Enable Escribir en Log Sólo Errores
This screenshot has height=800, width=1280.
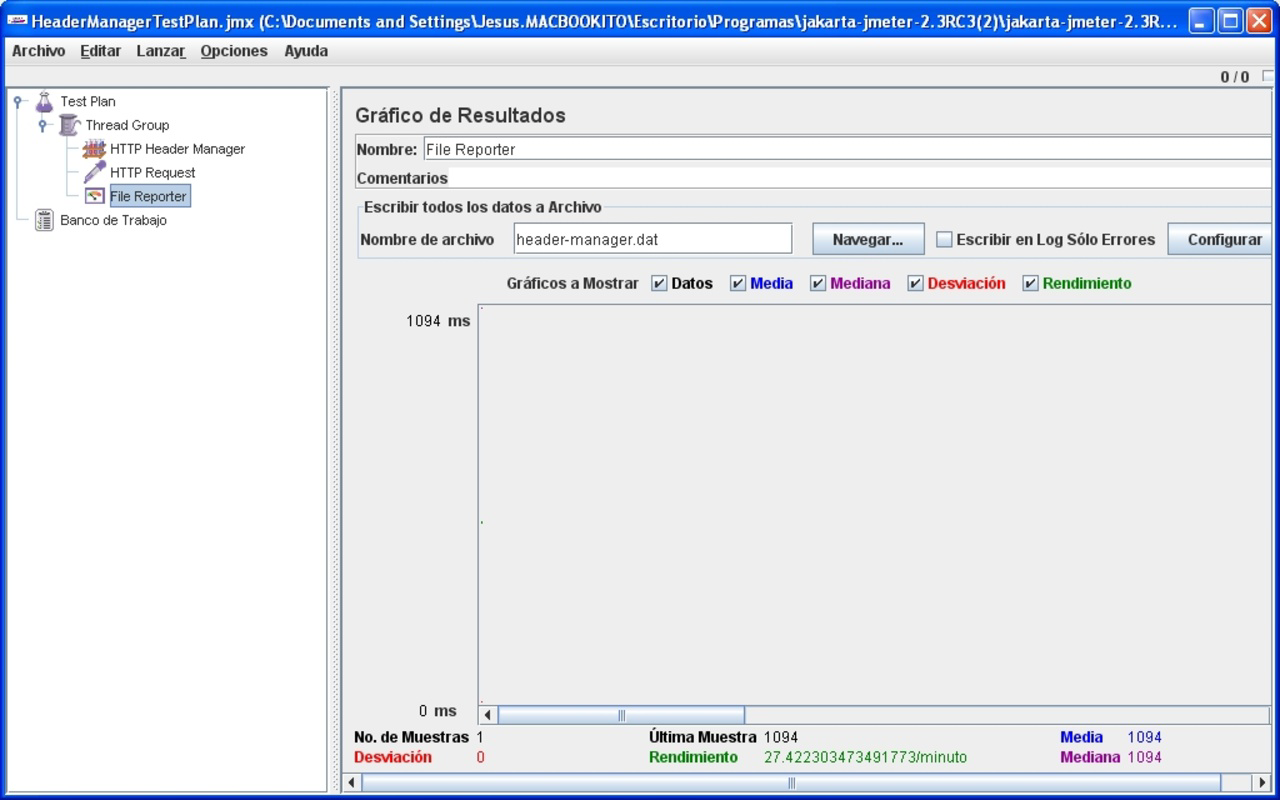coord(944,239)
